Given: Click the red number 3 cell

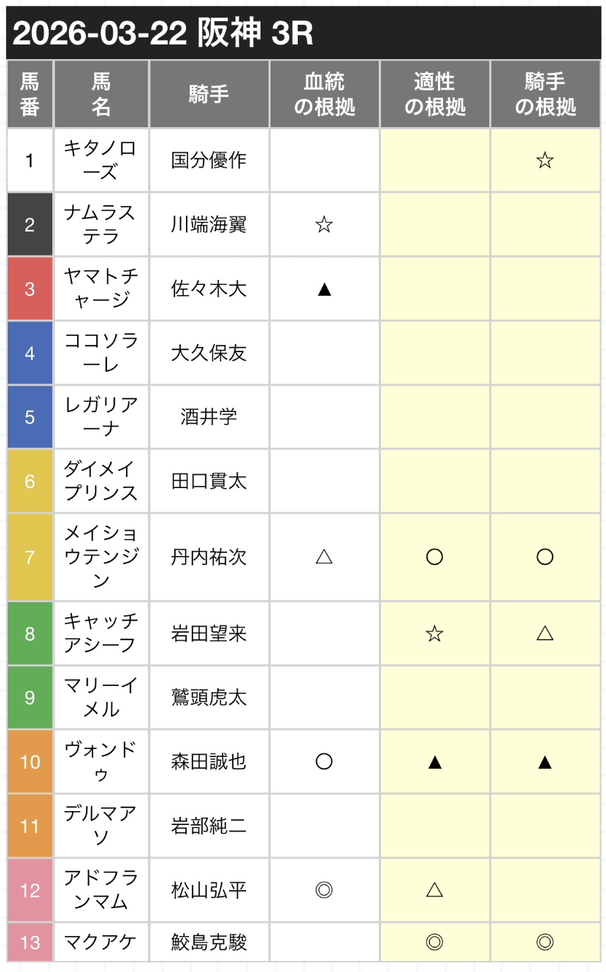Looking at the screenshot, I should (30, 288).
